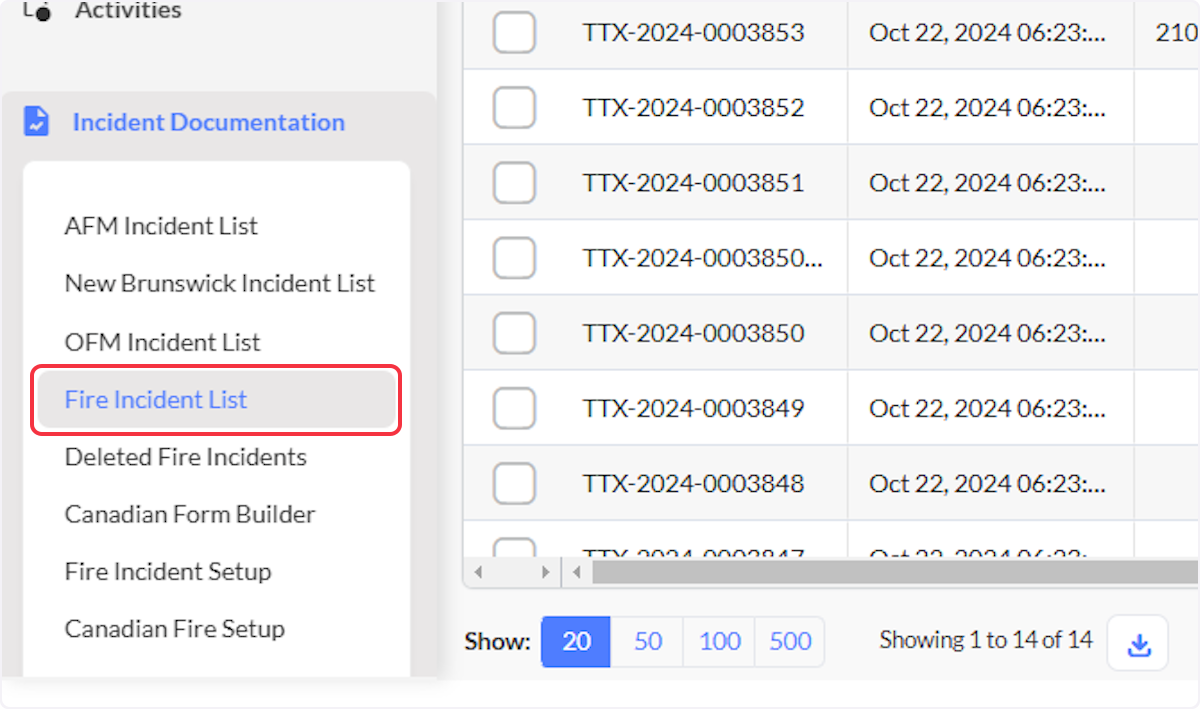The image size is (1200, 709).
Task: Open New Brunswick Incident List
Action: coord(220,283)
